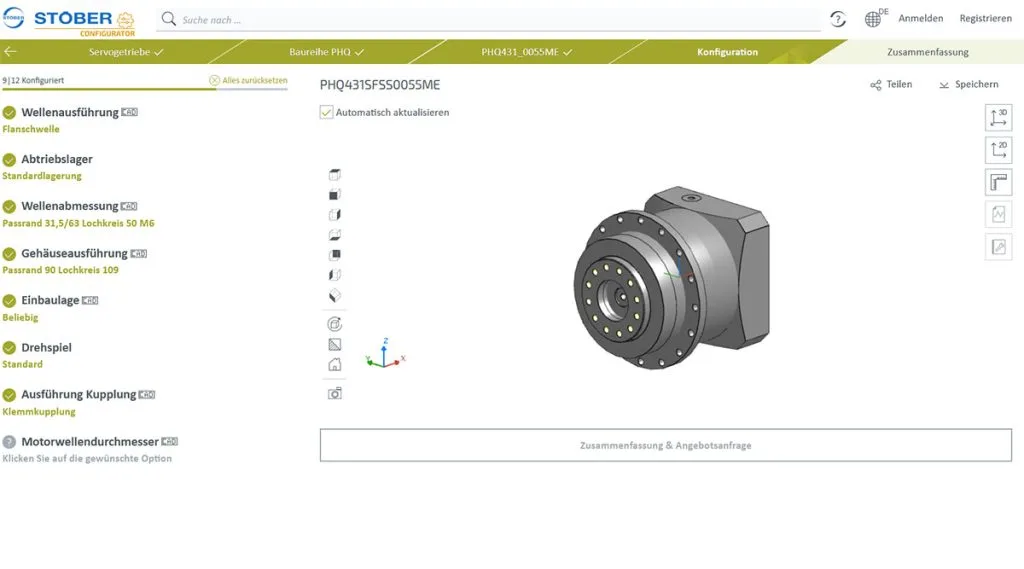Click the PHQ431SFSS0055ME product title
Image resolution: width=1024 pixels, height=569 pixels.
point(379,85)
